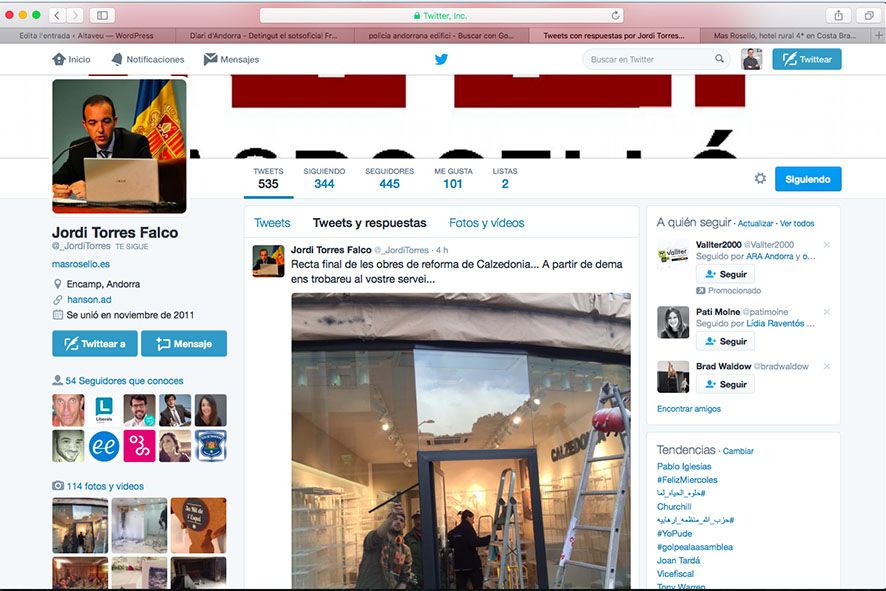Open the Calzedonia storefront tweet photo
The image size is (886, 591).
point(461,440)
